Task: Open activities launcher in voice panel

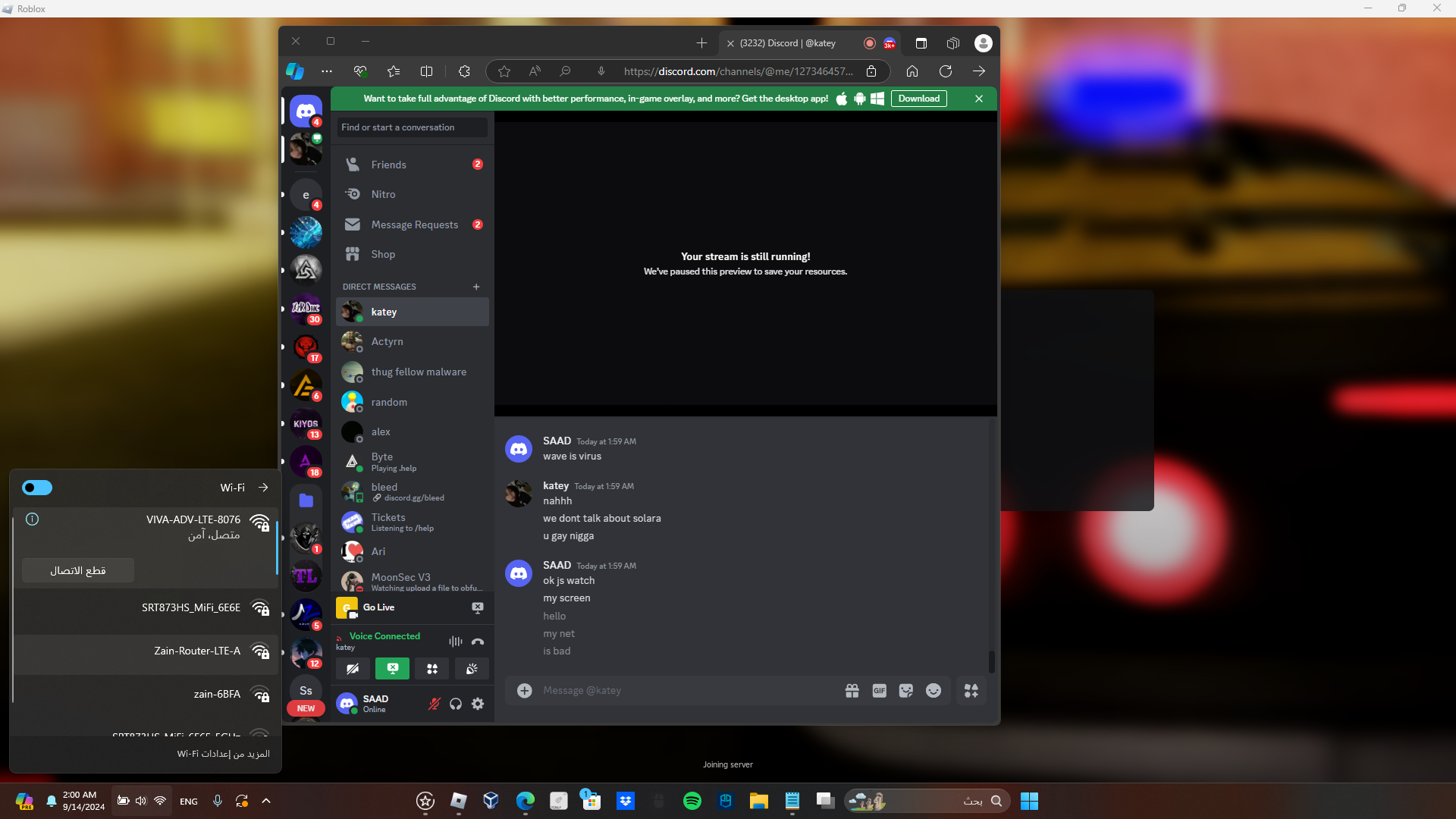Action: (432, 669)
